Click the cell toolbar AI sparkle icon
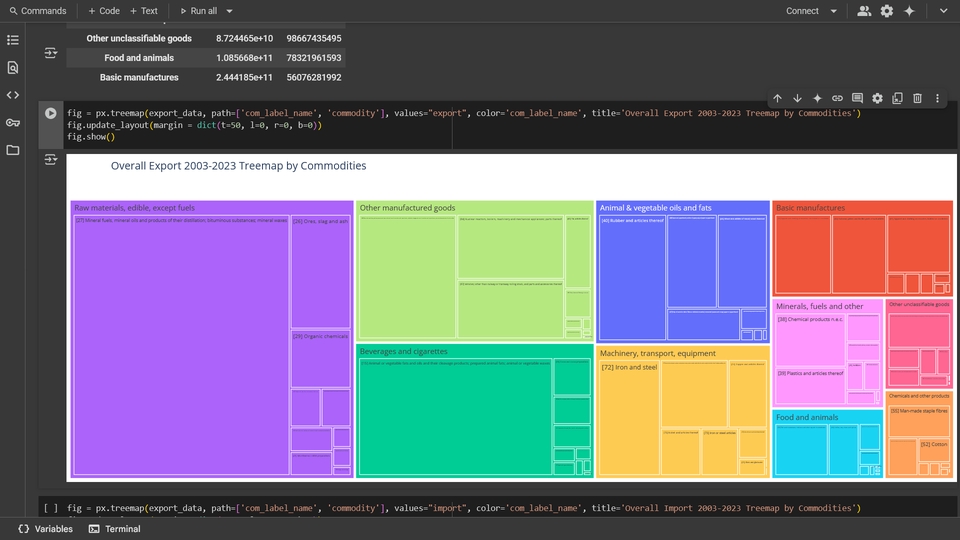 point(817,98)
